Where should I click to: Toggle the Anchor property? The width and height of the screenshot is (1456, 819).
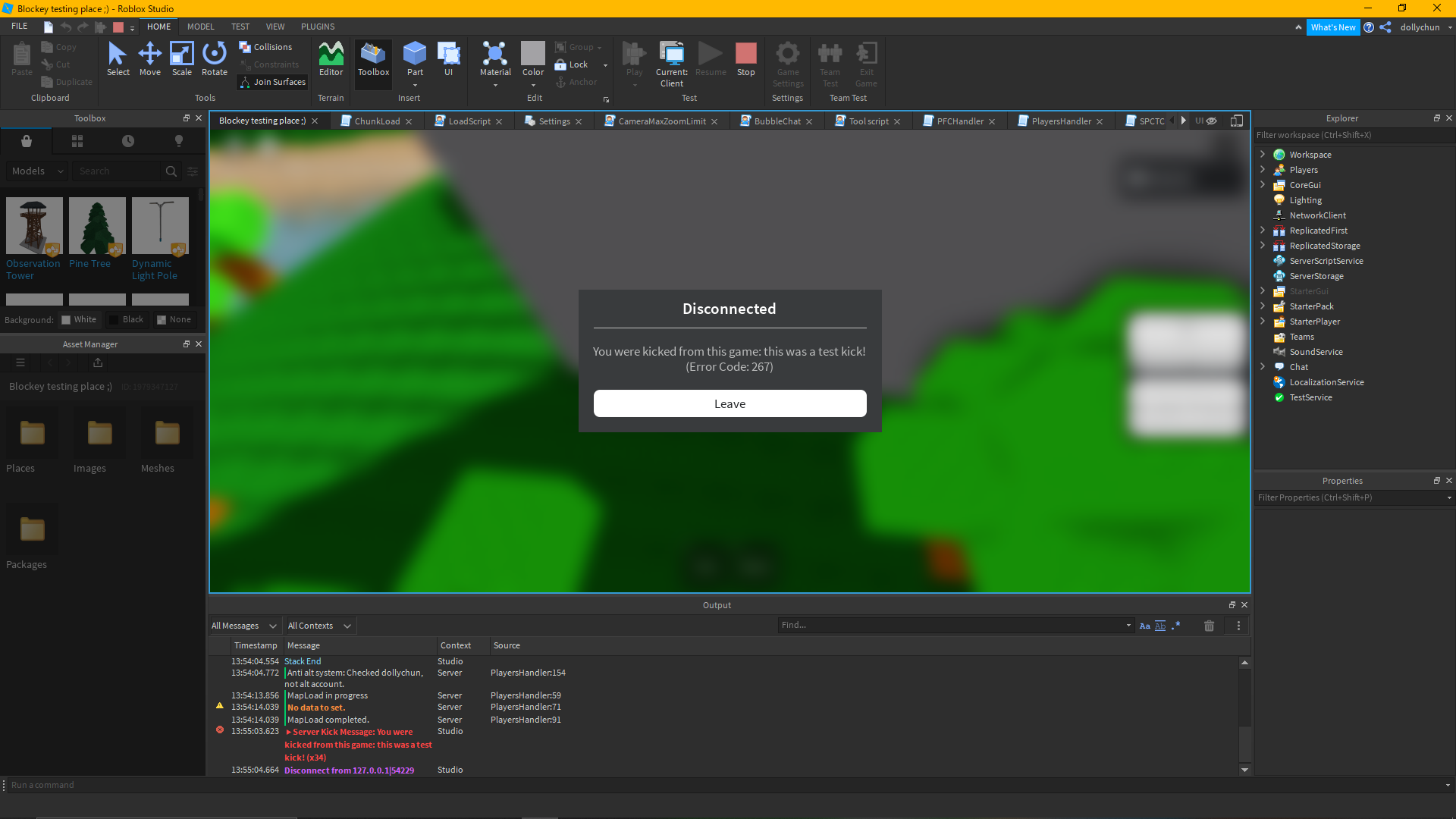point(578,82)
